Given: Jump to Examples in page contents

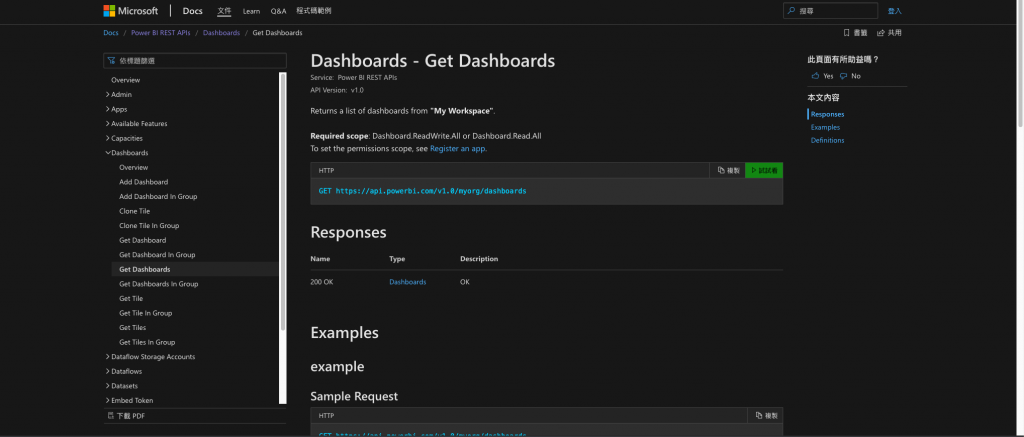Looking at the screenshot, I should click(825, 127).
